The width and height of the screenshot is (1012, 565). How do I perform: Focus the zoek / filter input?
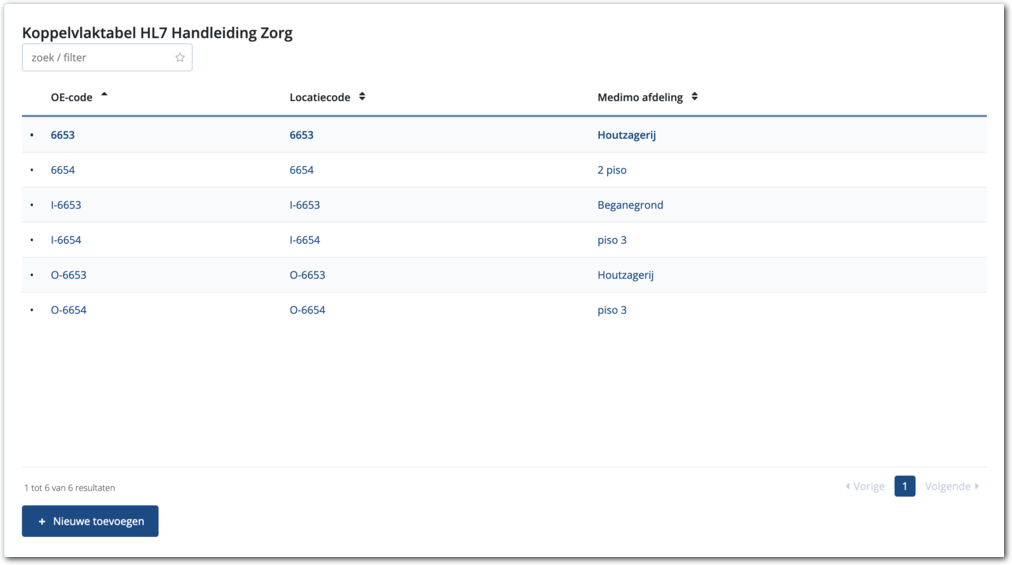(x=98, y=58)
